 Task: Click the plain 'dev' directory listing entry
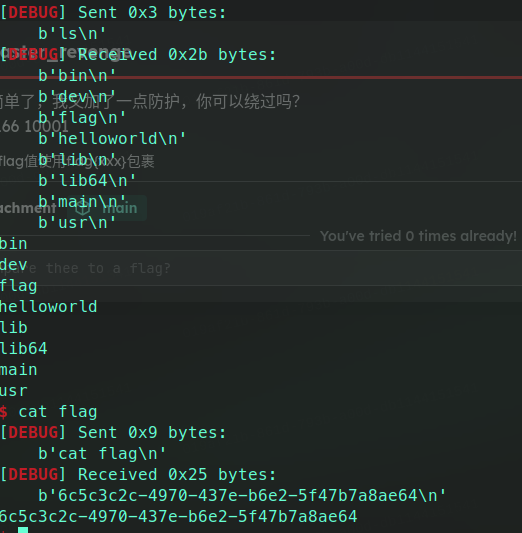pyautogui.click(x=14, y=265)
